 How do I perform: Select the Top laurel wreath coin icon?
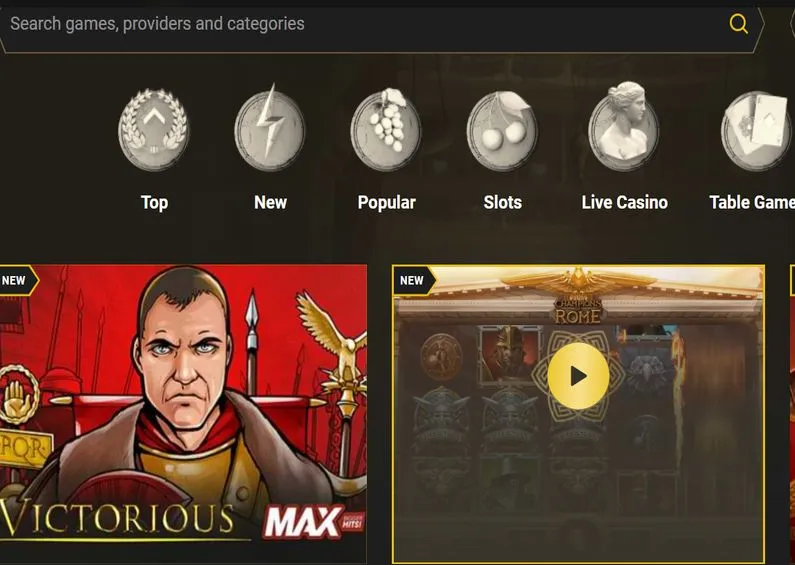pyautogui.click(x=154, y=130)
